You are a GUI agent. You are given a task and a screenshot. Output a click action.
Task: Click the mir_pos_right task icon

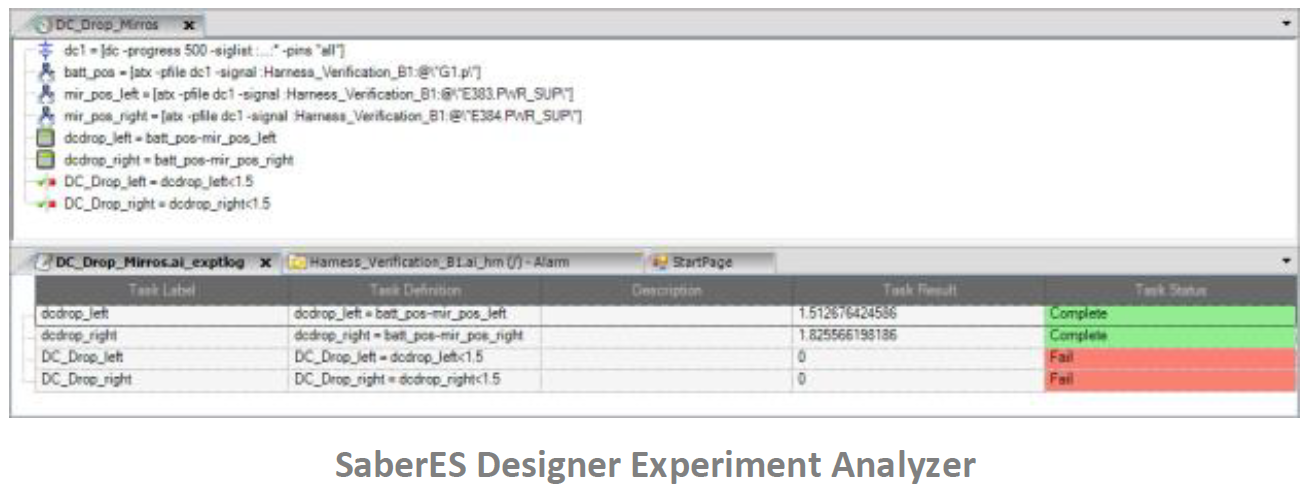(45, 116)
